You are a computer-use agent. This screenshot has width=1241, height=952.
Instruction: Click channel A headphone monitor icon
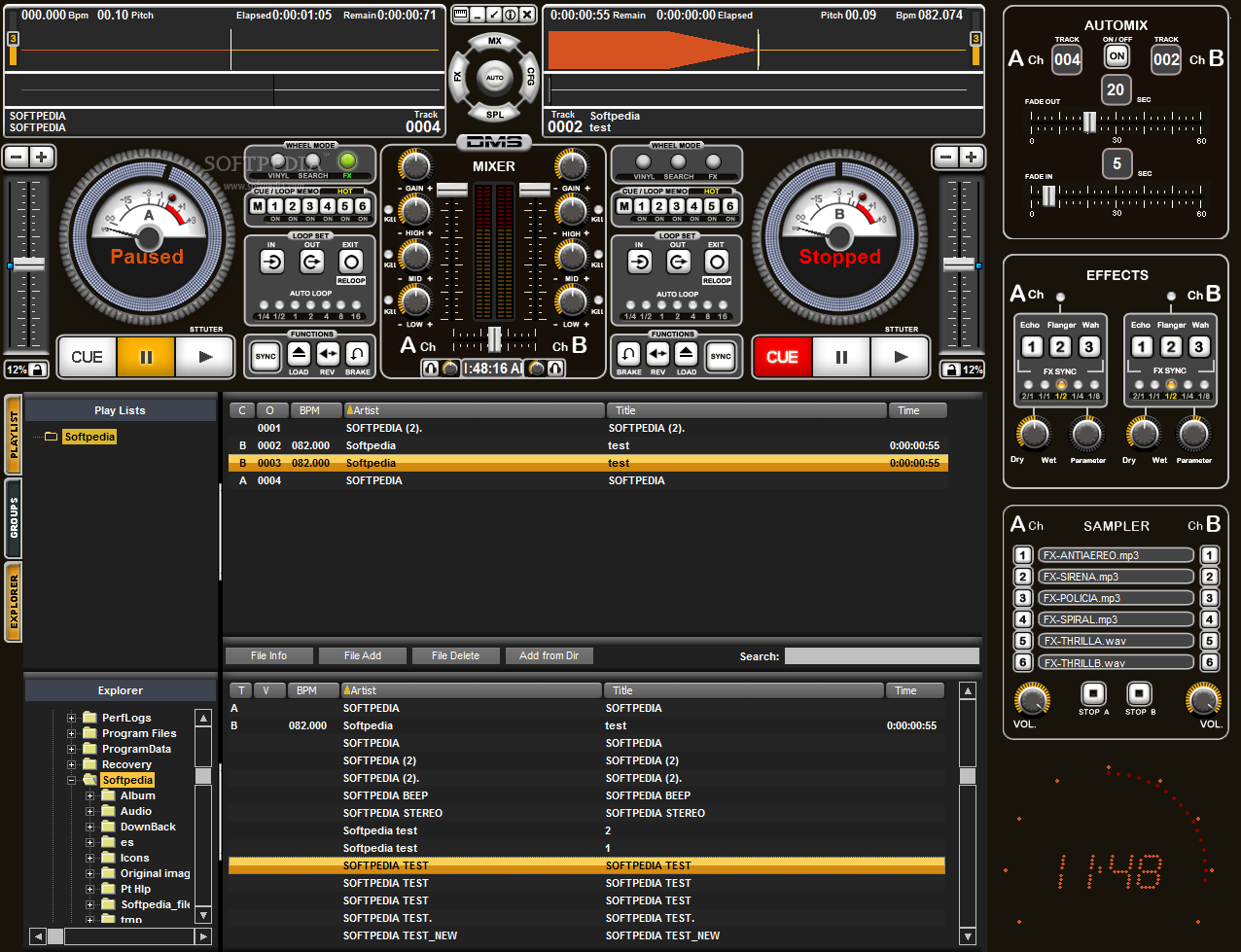click(x=431, y=369)
